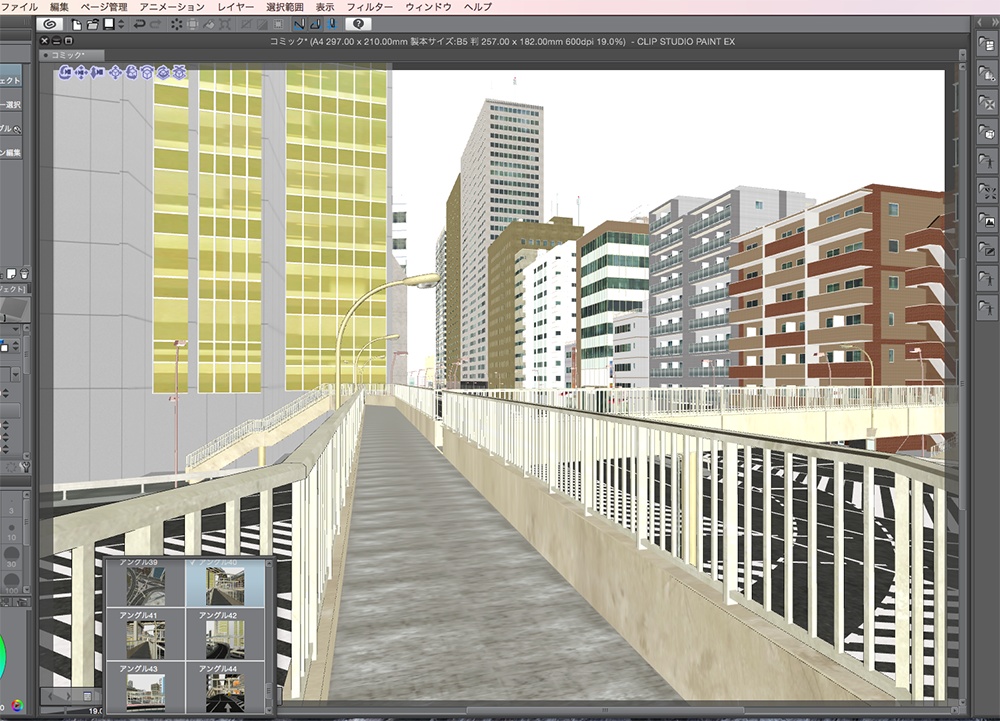The image size is (1000, 721).
Task: Click the 3D object rotation icon in the launcher bar
Action: [x=131, y=72]
